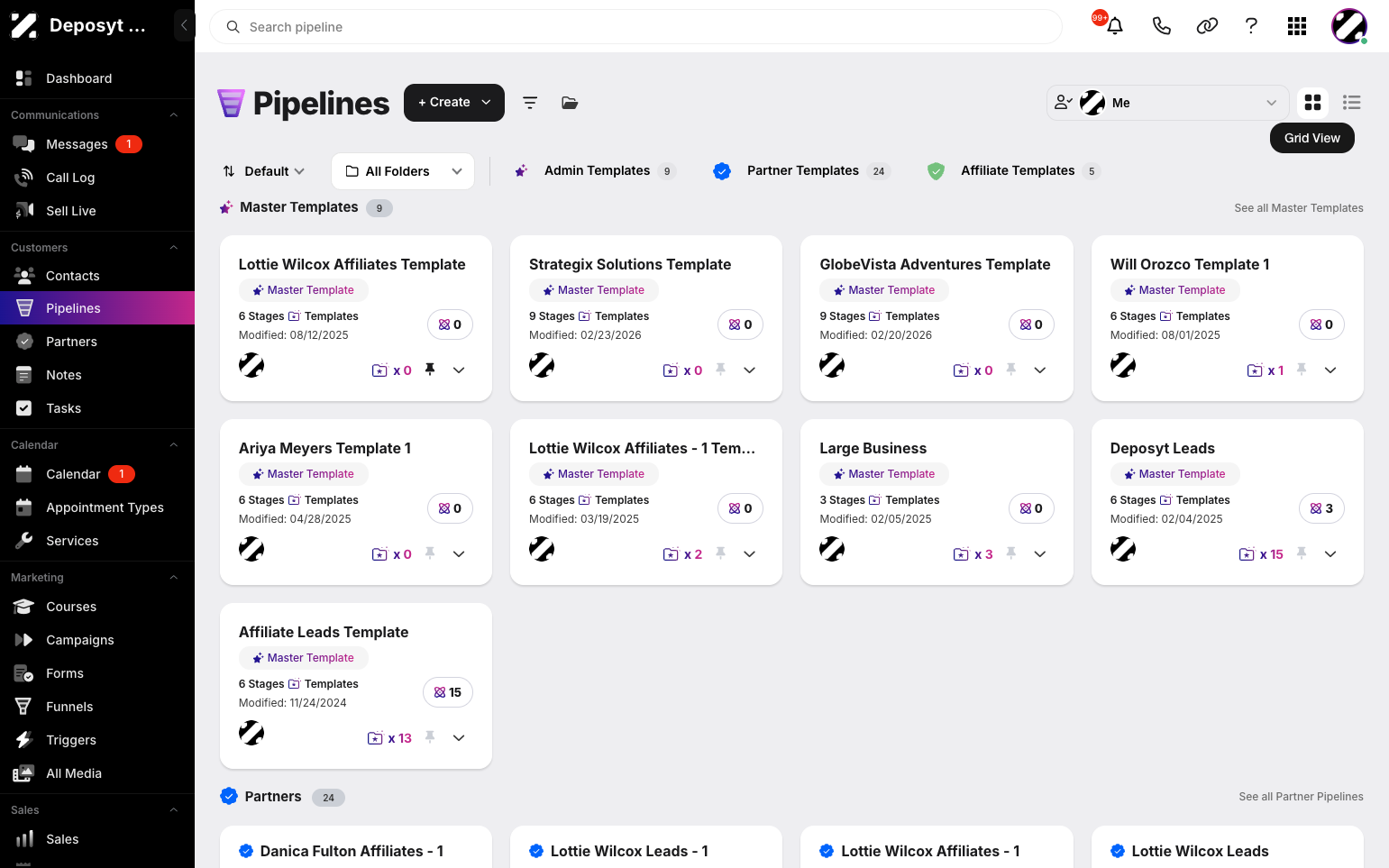Collapse the Communications sidebar section
This screenshot has width=1389, height=868.
click(x=174, y=115)
